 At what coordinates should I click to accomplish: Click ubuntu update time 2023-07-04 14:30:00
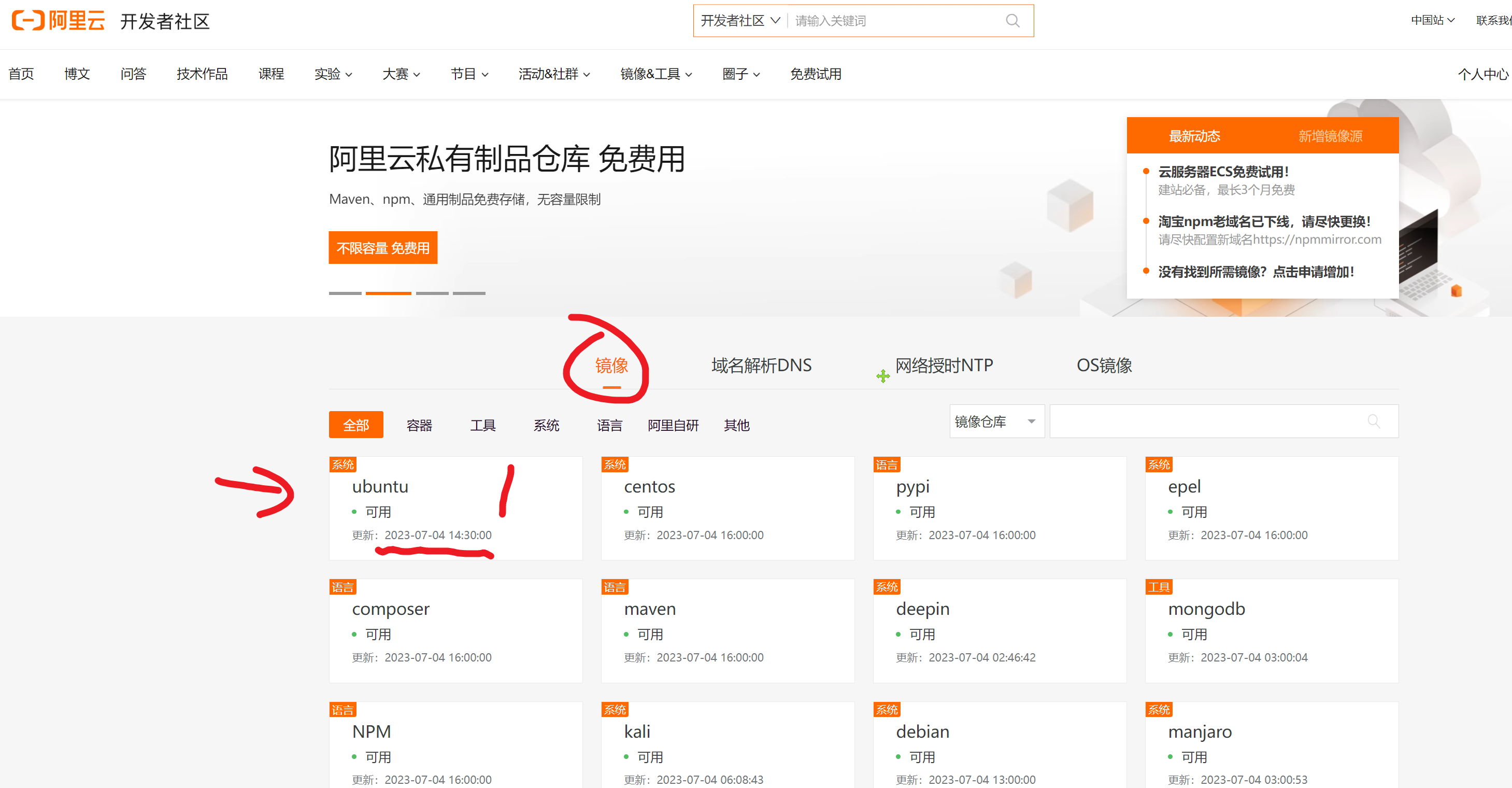pyautogui.click(x=438, y=535)
